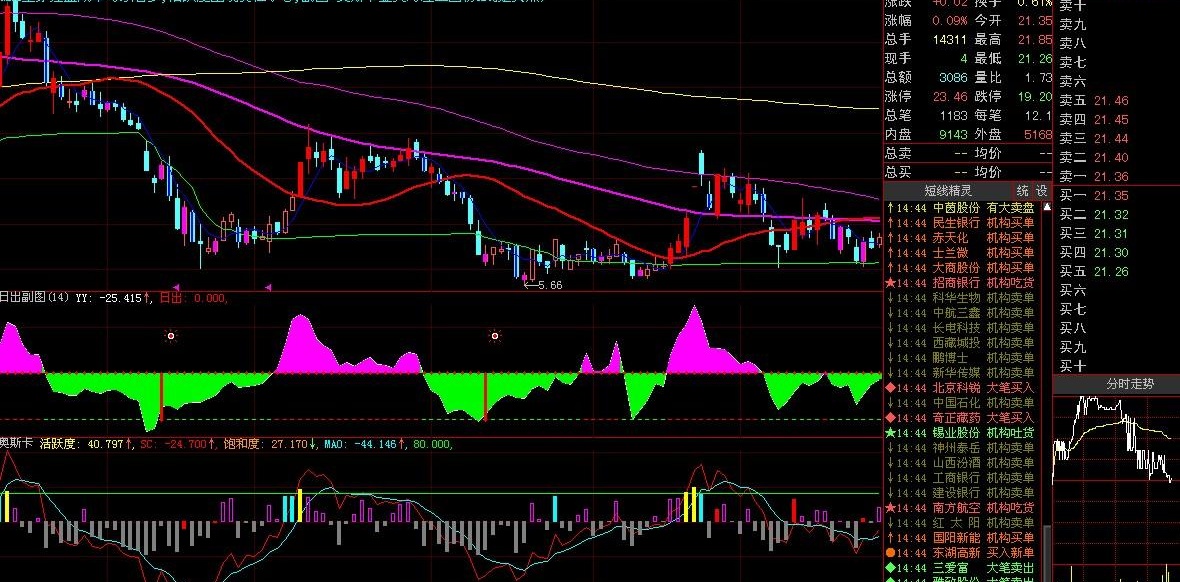
Task: Click the orange circle icon beside 东湖高新
Action: pyautogui.click(x=890, y=553)
